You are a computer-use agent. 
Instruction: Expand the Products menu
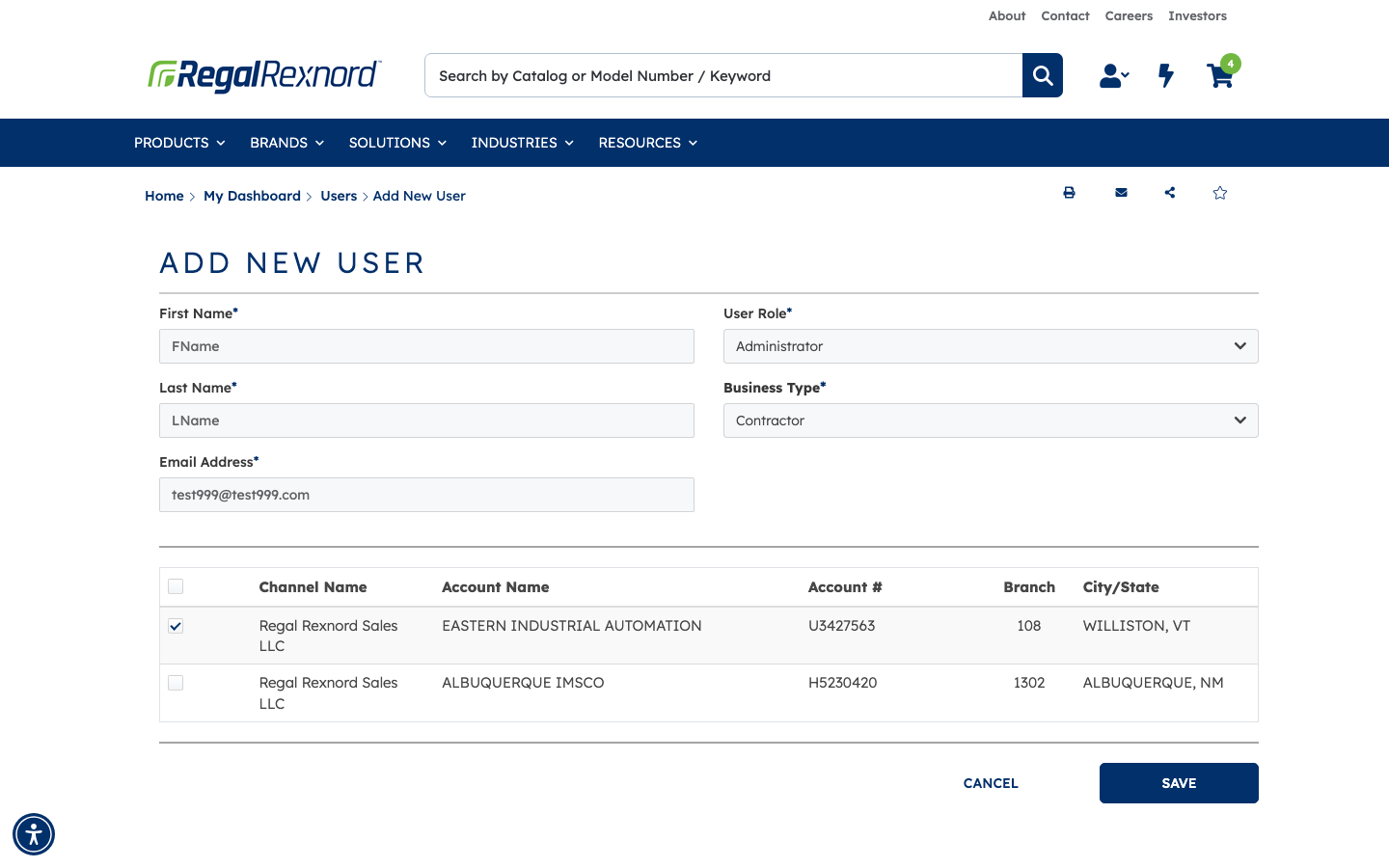pos(179,143)
